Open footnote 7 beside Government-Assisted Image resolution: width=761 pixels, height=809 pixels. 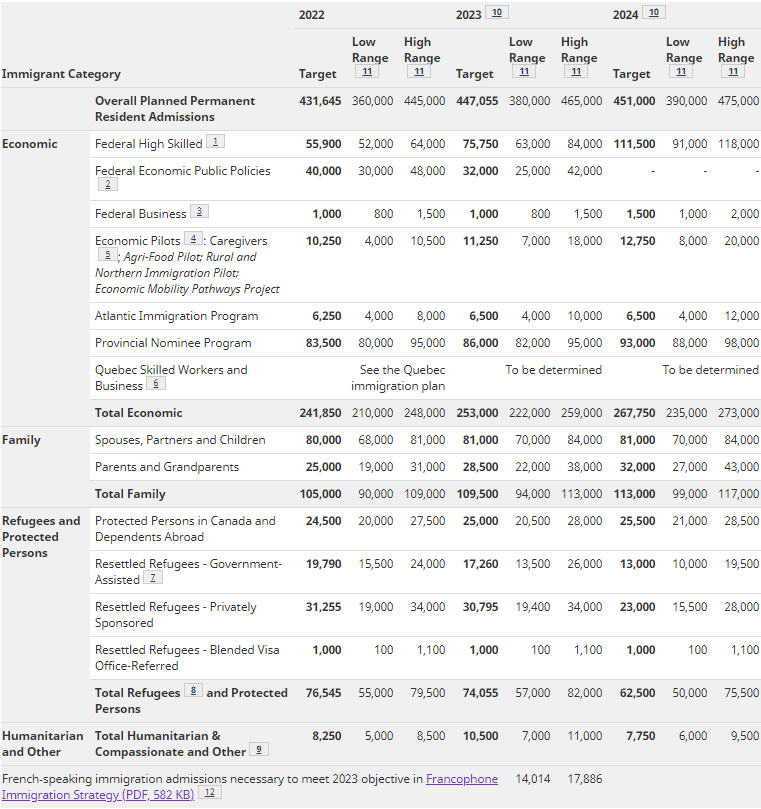point(153,577)
